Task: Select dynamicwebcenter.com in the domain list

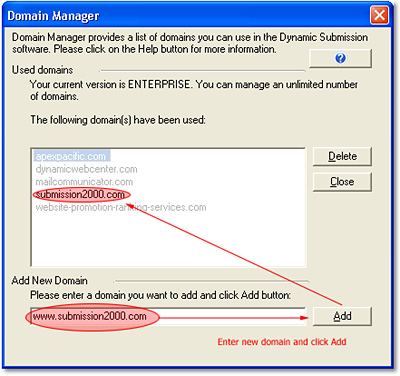Action: pos(86,169)
